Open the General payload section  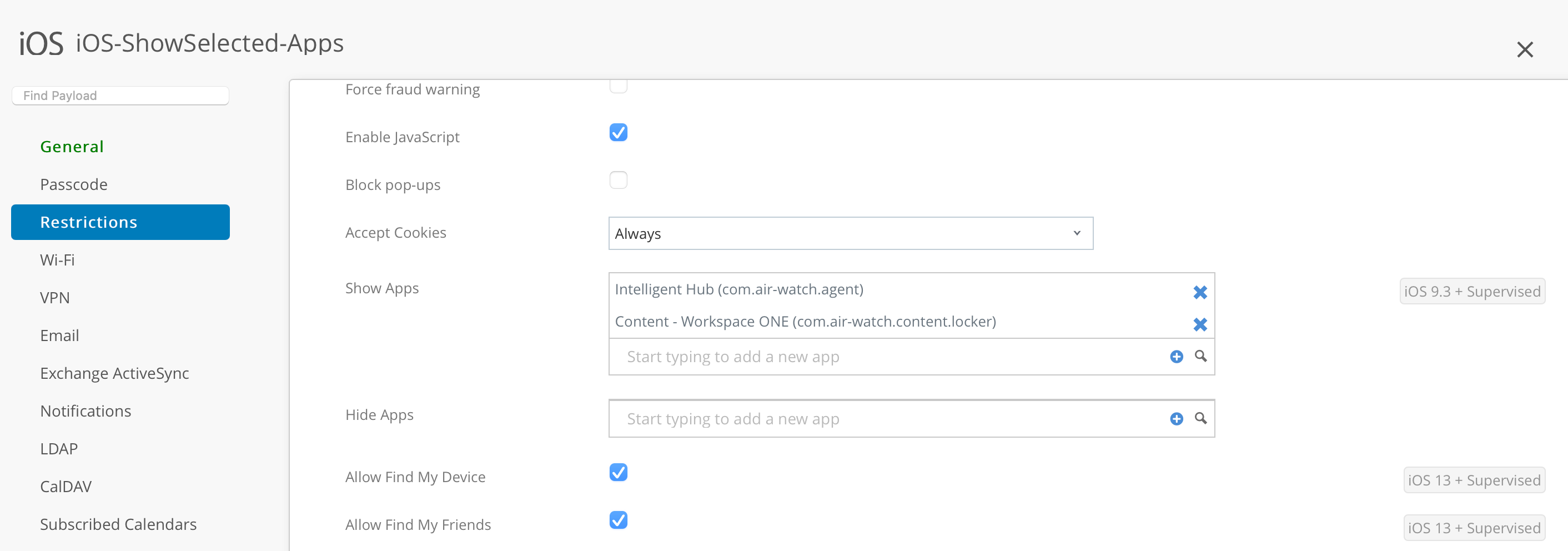[x=72, y=147]
